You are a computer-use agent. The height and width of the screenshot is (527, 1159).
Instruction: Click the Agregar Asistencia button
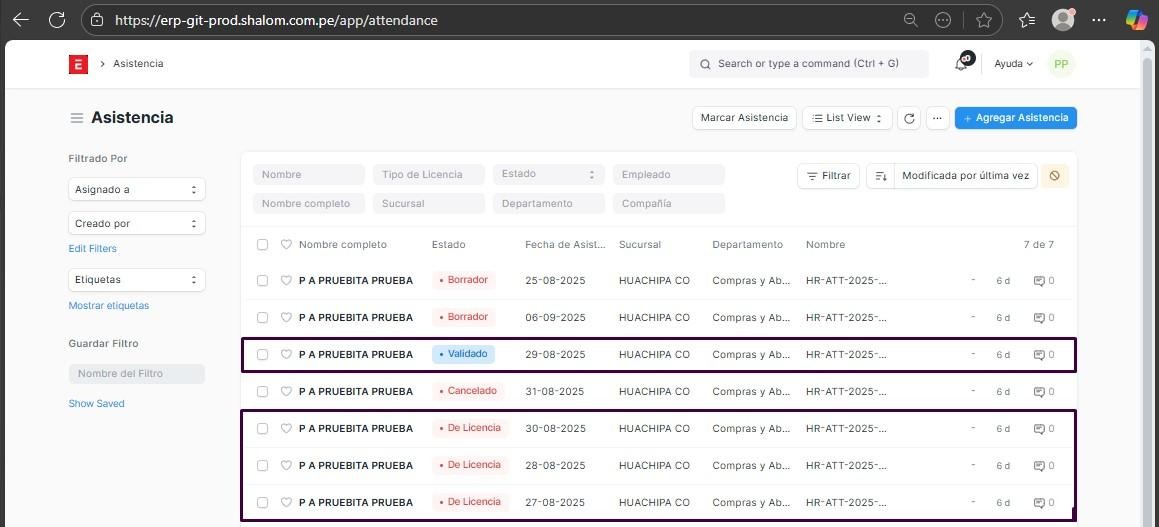click(x=1015, y=118)
